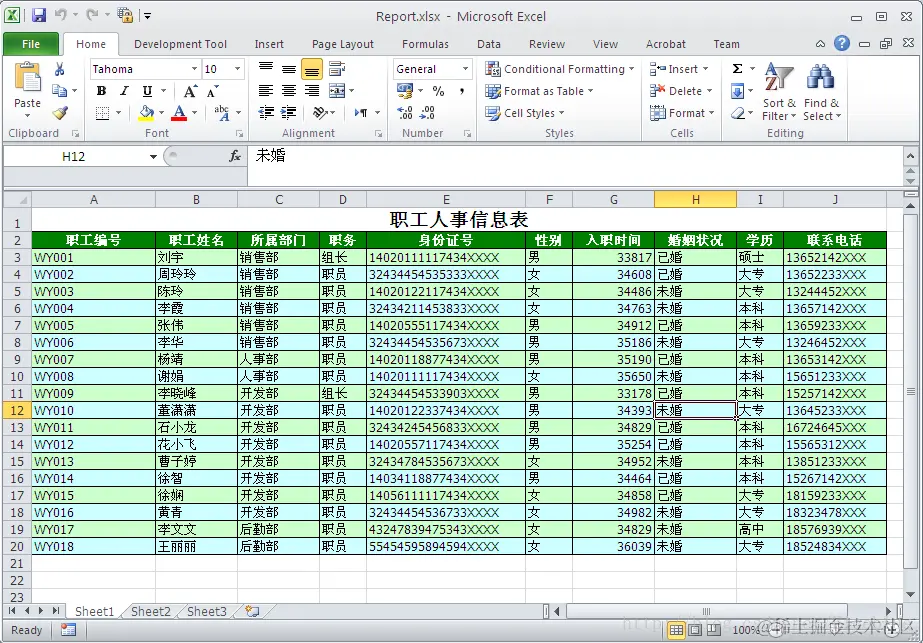Switch to Page Layout tab

point(343,44)
